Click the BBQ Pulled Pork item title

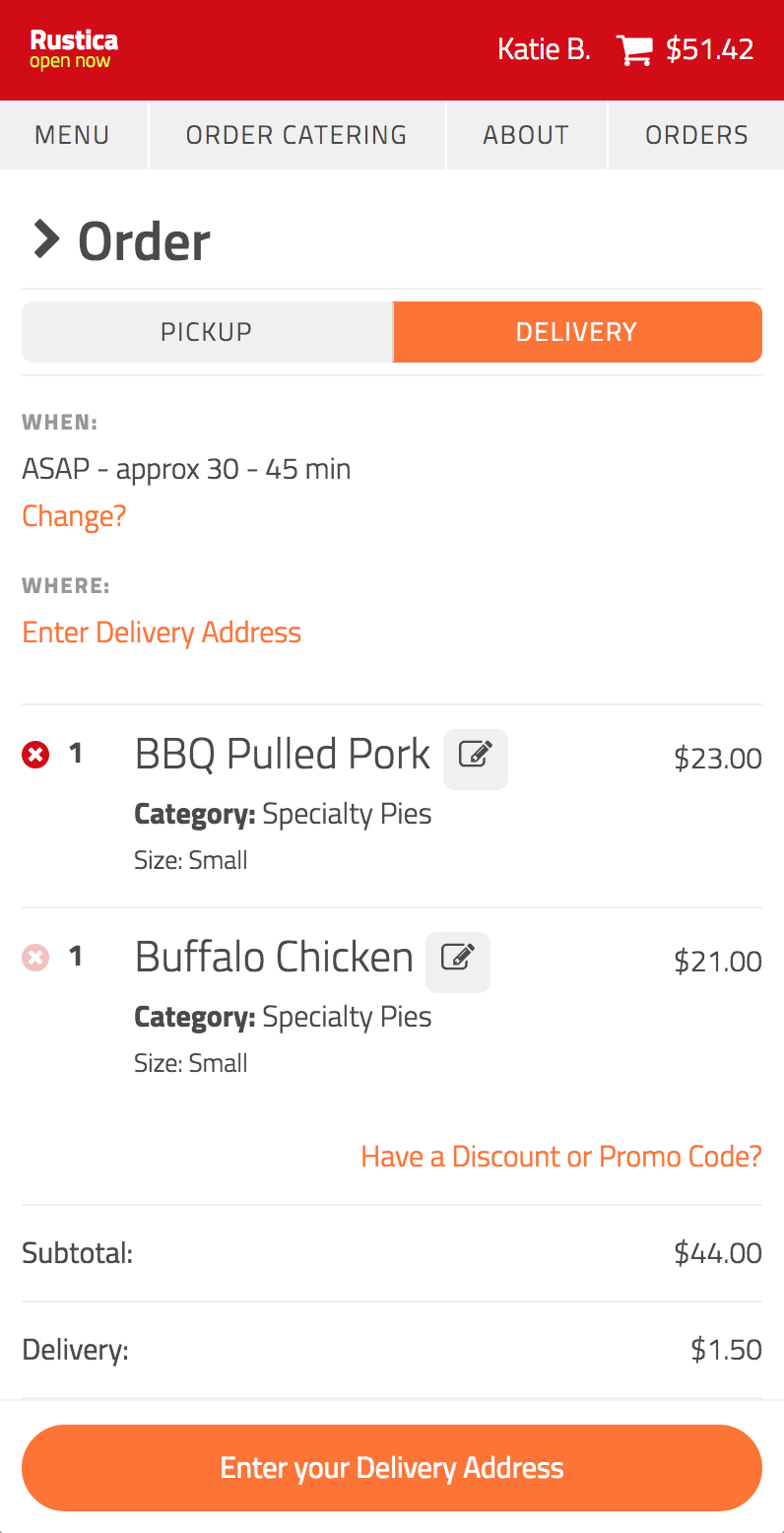coord(282,755)
